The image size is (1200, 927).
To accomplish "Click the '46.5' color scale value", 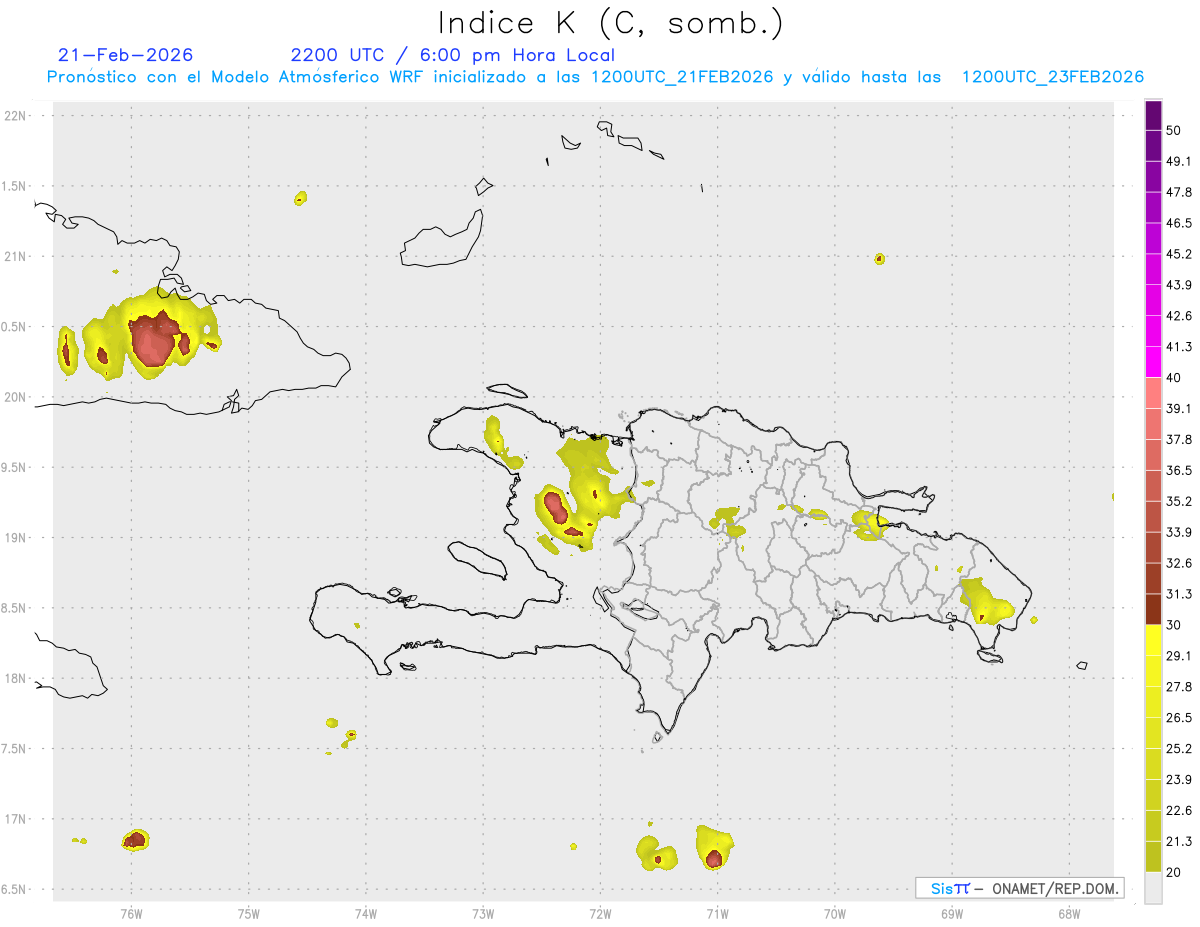I will (x=1179, y=223).
